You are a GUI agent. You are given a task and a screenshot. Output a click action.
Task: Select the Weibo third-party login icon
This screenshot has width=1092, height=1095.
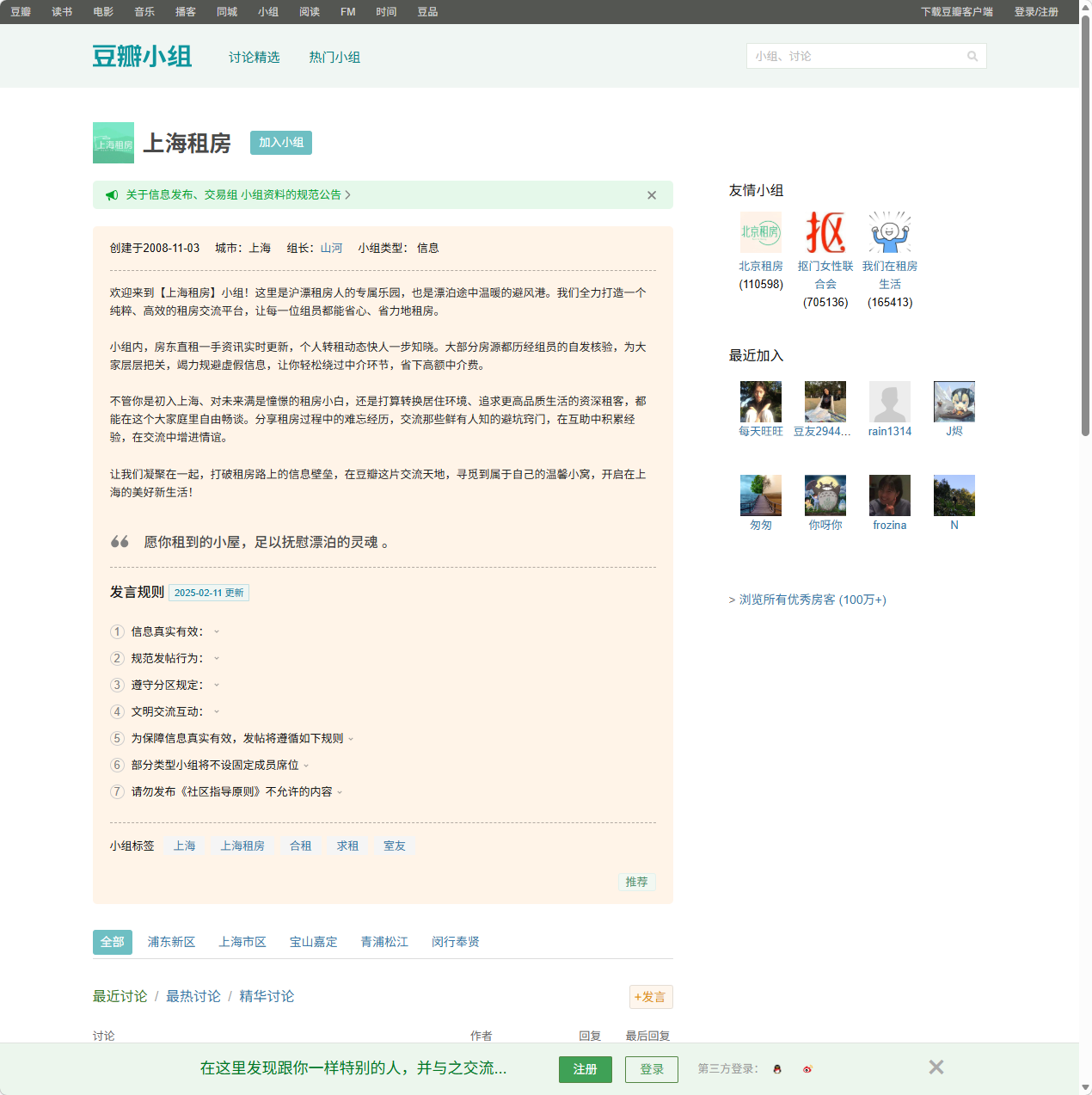click(x=807, y=1069)
